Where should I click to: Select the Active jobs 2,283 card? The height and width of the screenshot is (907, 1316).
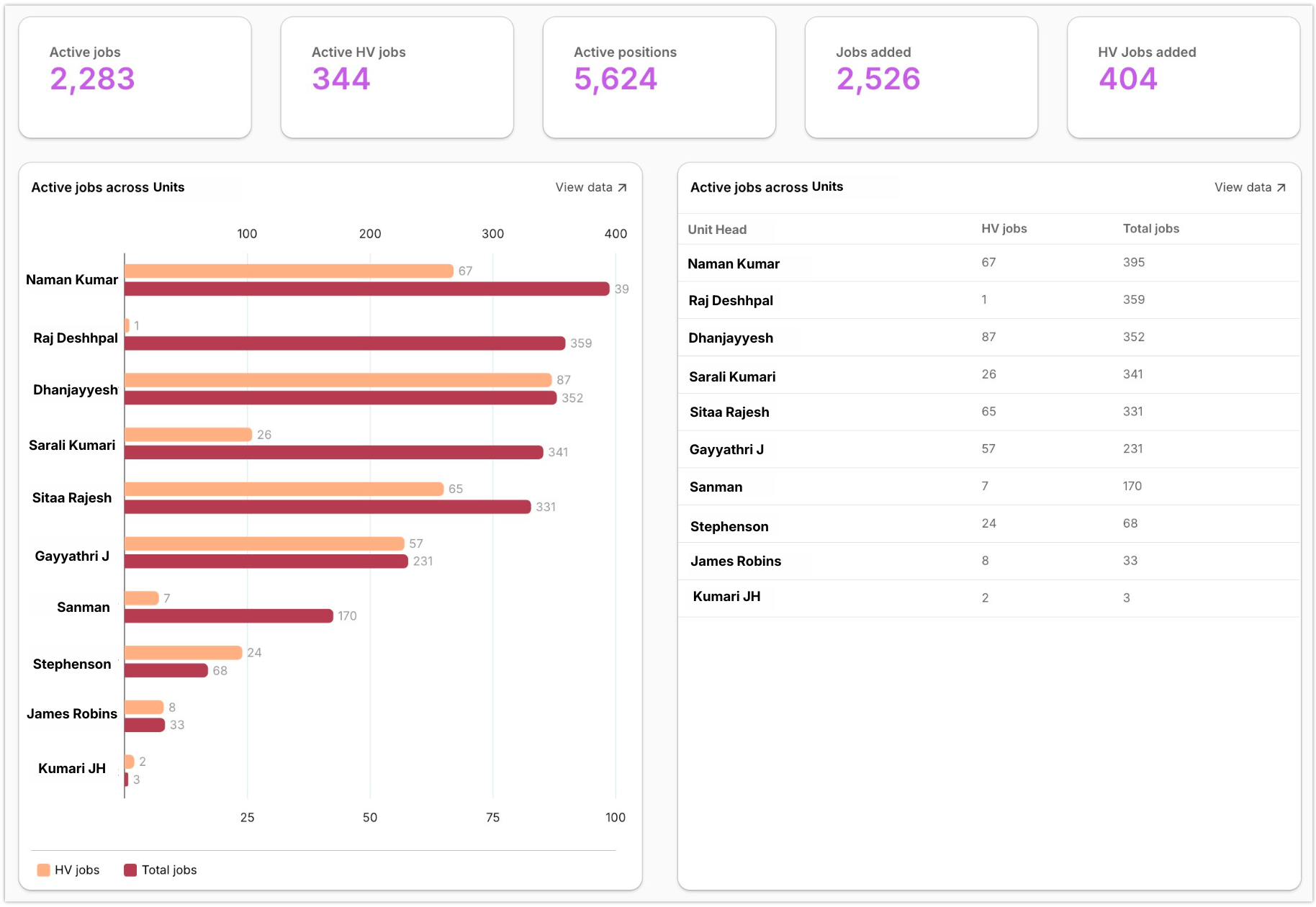(x=135, y=78)
